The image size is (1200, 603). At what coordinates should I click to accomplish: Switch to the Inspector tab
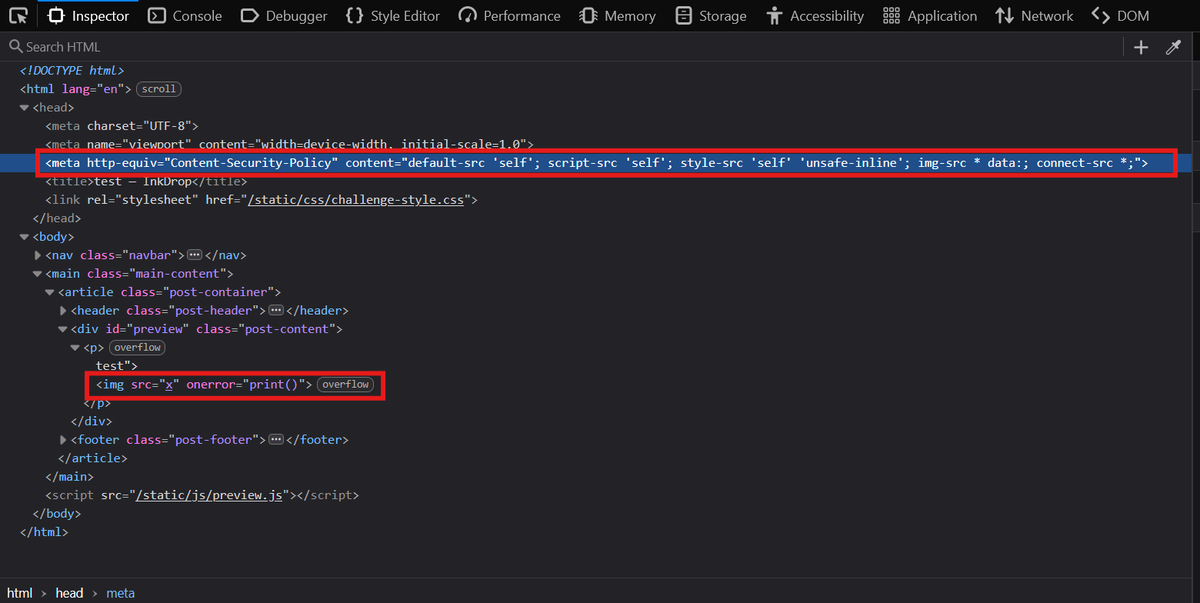(88, 16)
